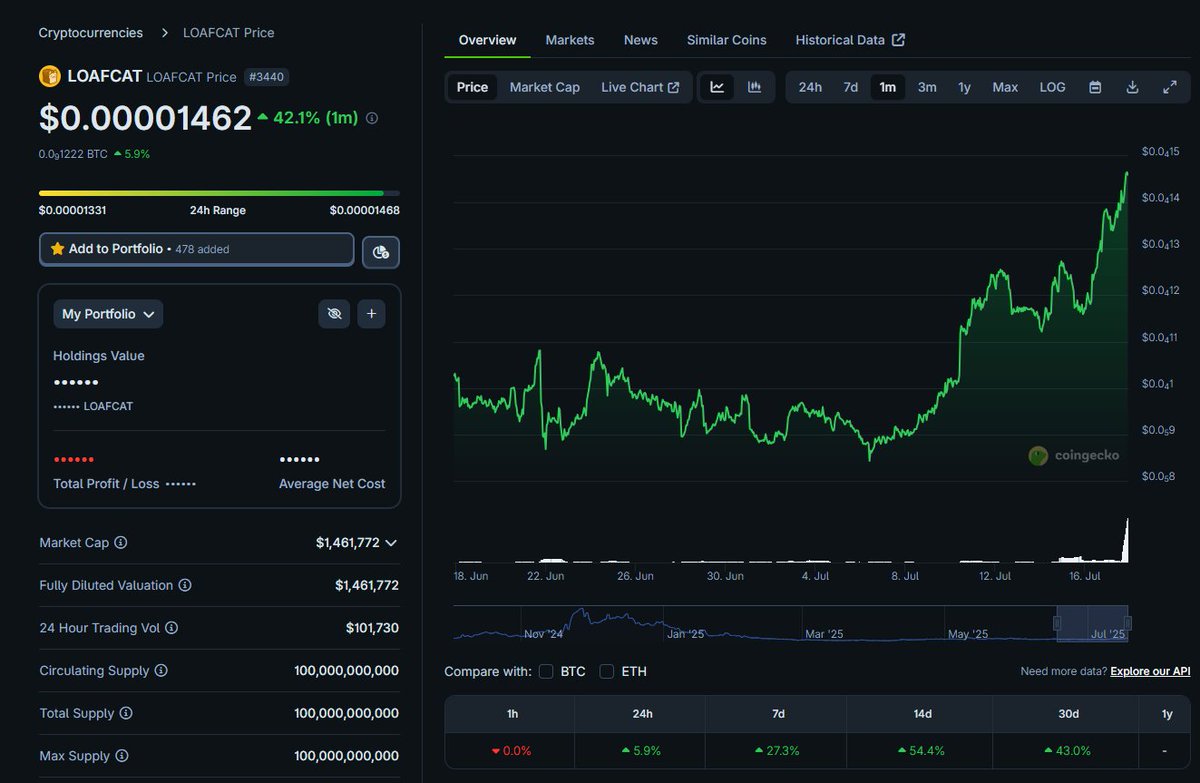Open Live Chart link

point(640,87)
